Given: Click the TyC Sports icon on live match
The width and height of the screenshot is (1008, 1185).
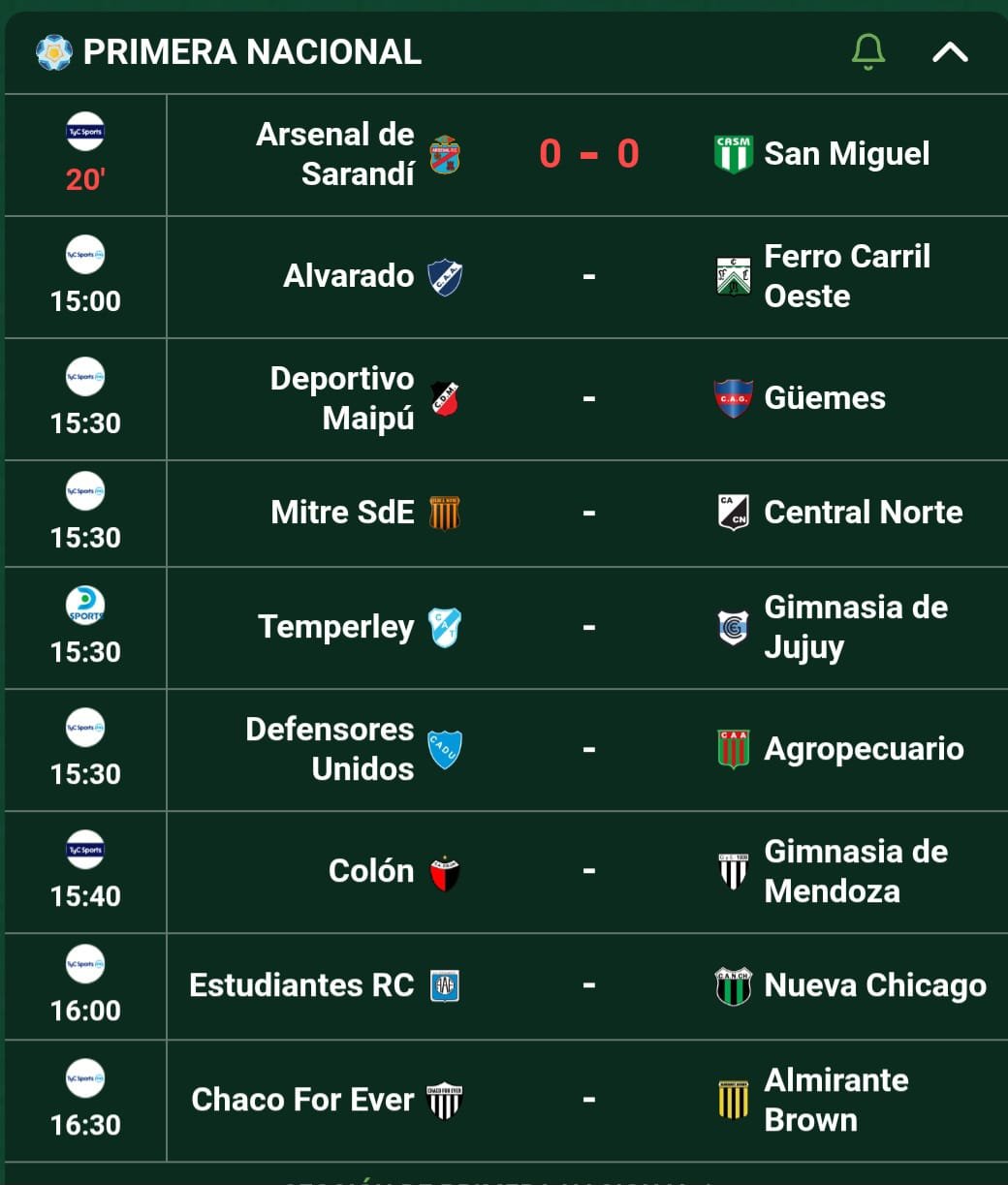Looking at the screenshot, I should point(85,132).
